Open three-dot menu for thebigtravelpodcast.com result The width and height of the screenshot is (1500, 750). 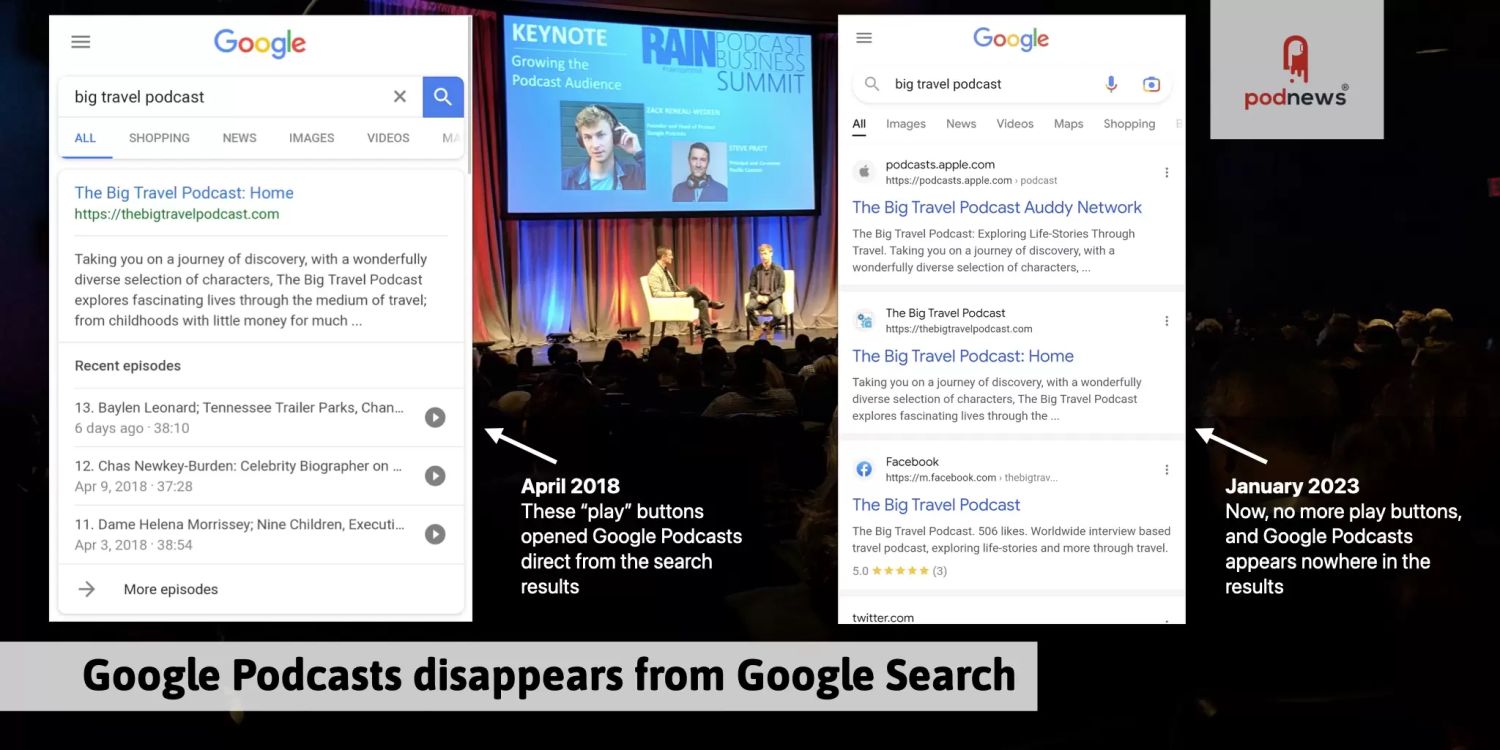click(1166, 321)
